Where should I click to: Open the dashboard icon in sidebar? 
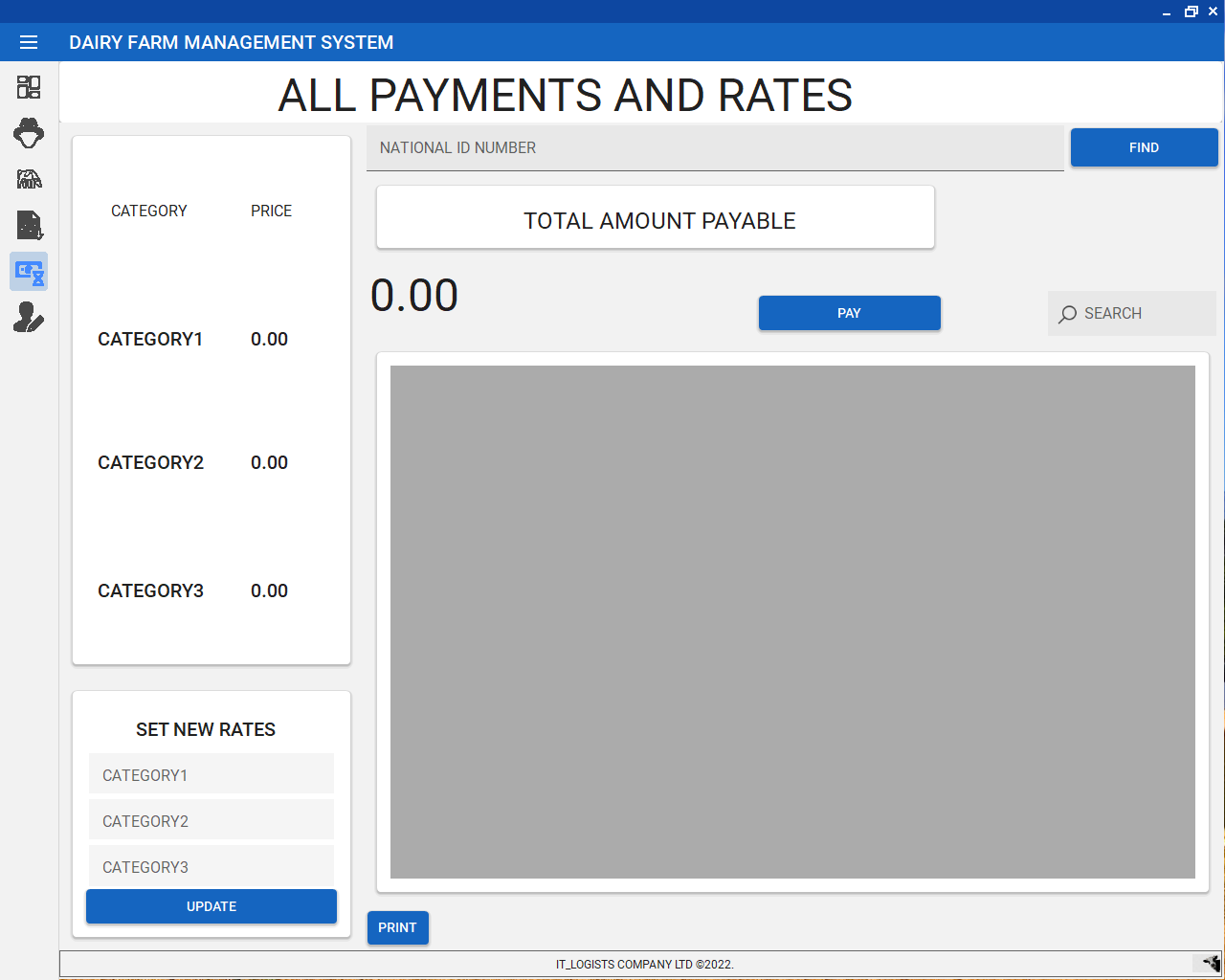(x=29, y=87)
